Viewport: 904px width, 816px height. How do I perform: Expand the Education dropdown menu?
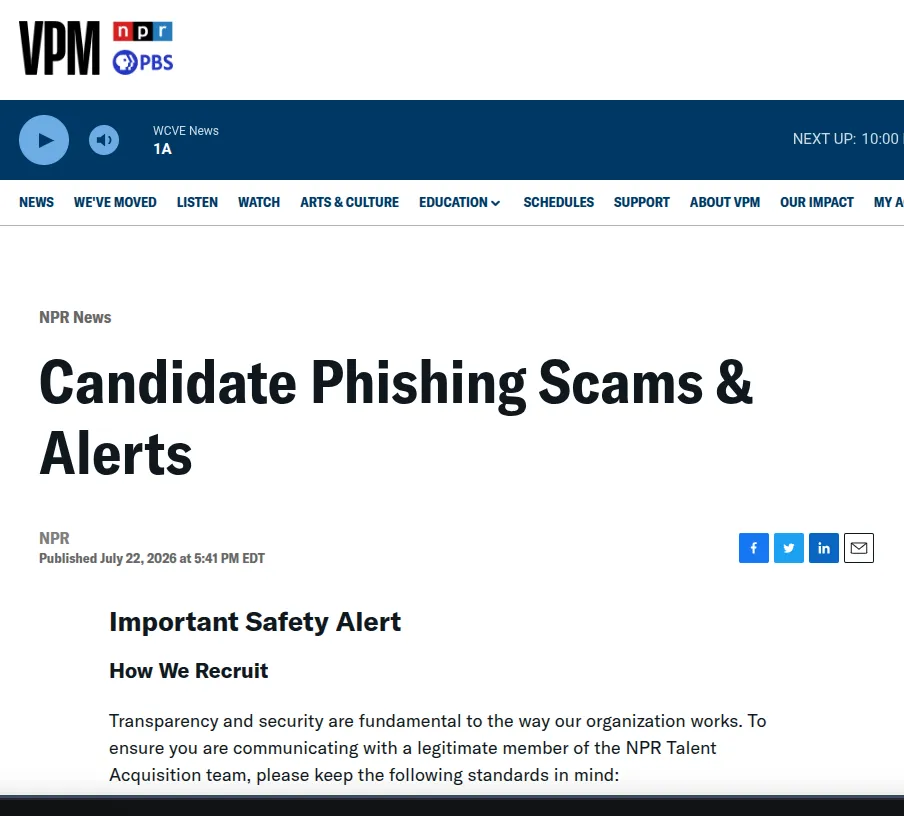coord(459,202)
